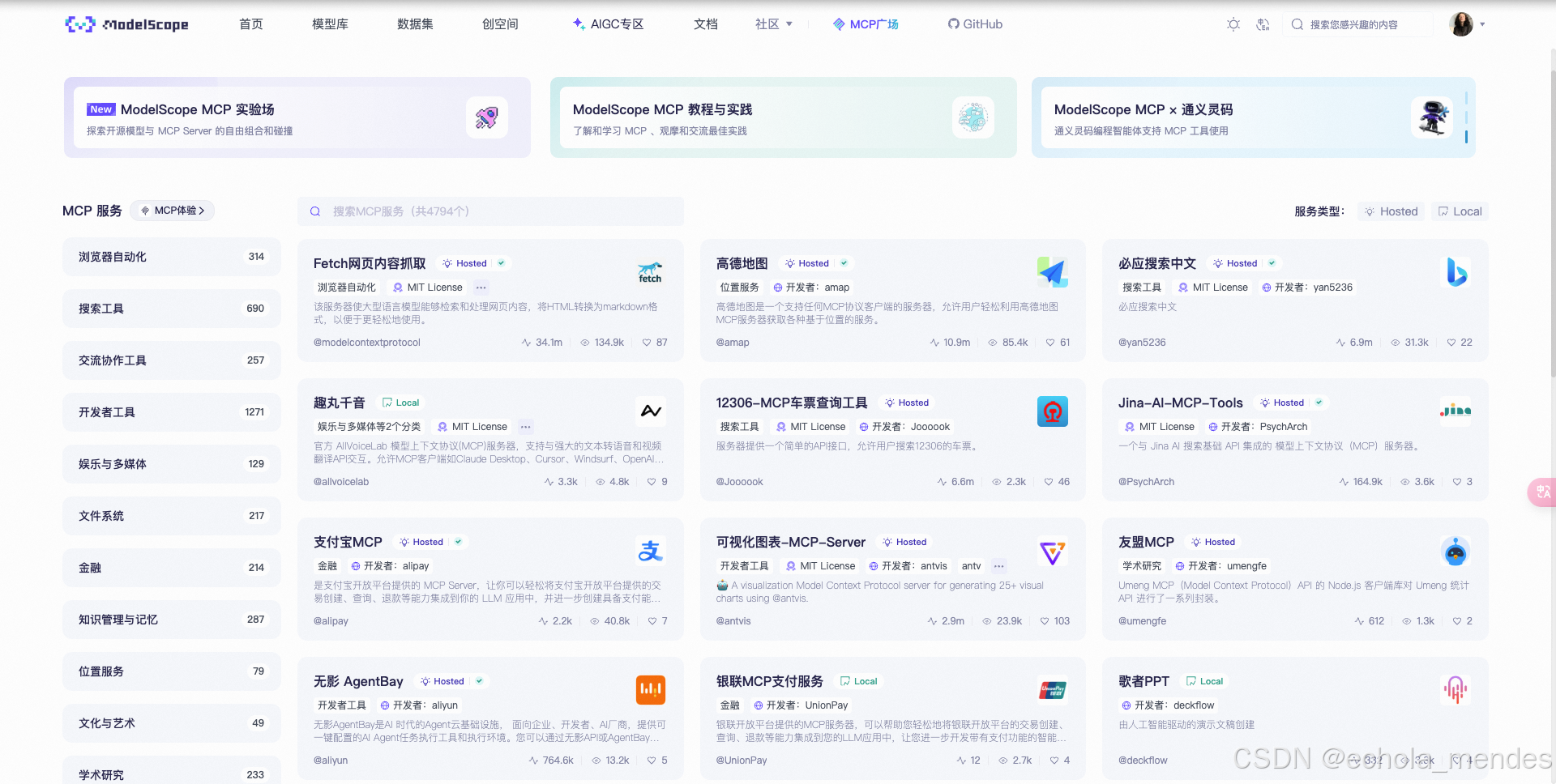The height and width of the screenshot is (784, 1556).
Task: Filter by 文件系统 category
Action: pyautogui.click(x=172, y=516)
